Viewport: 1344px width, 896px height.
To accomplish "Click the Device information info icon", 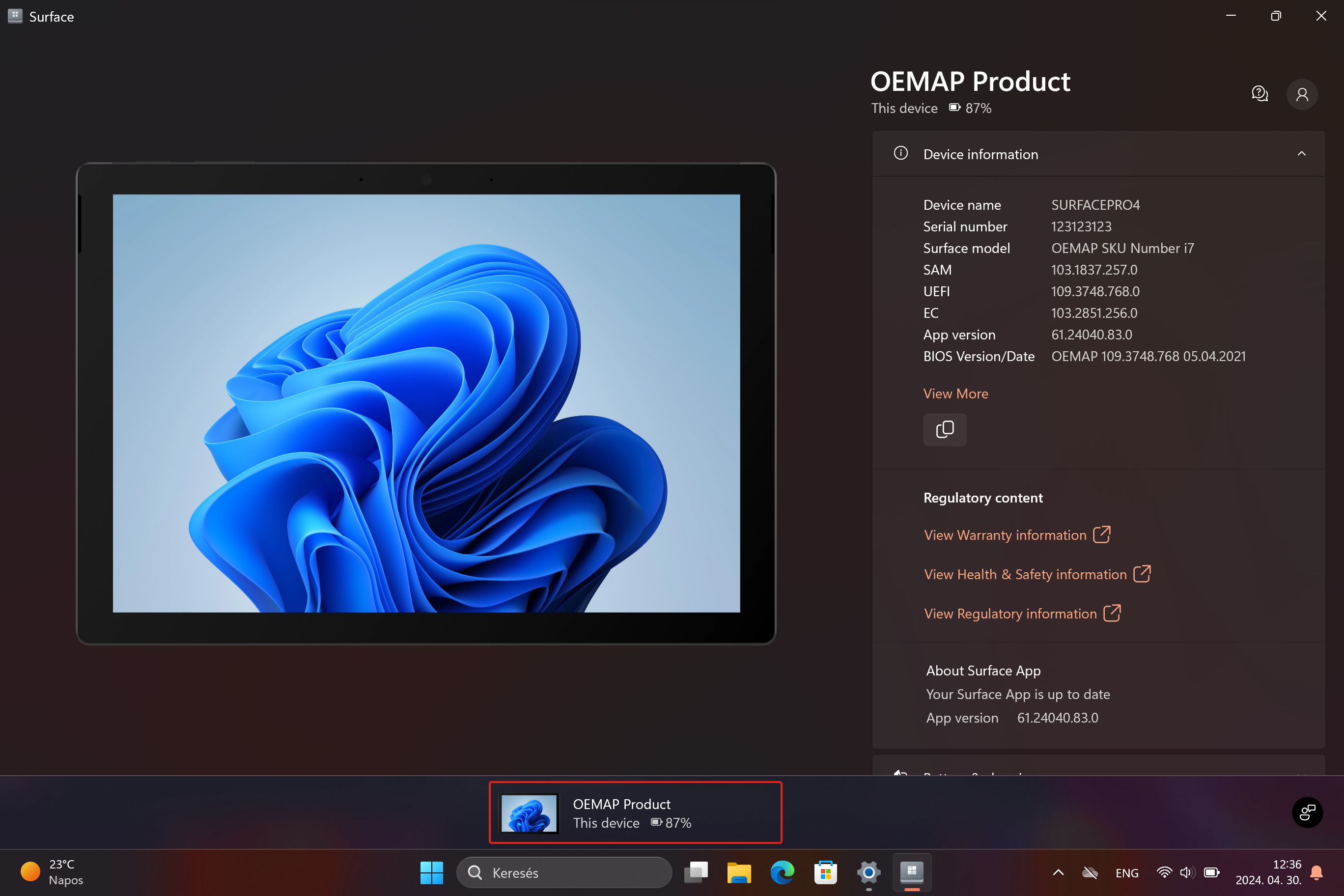I will (900, 153).
